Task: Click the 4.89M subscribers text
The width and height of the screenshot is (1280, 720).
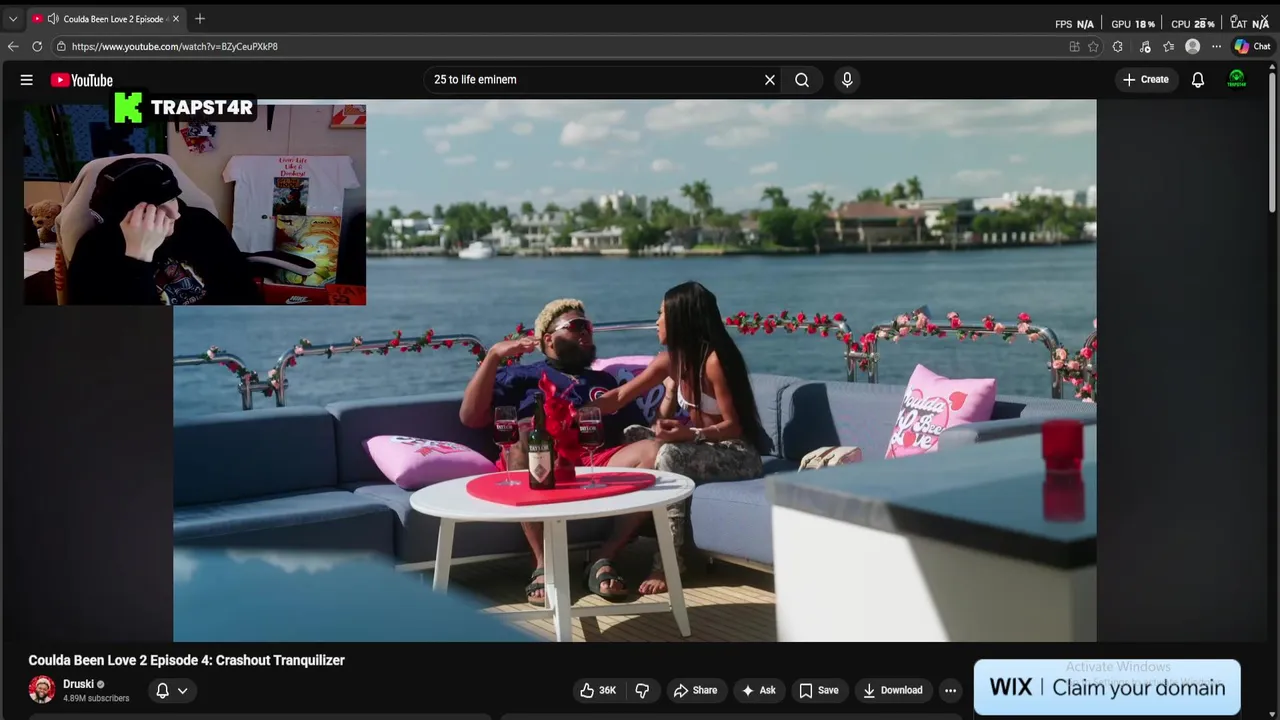Action: point(96,698)
